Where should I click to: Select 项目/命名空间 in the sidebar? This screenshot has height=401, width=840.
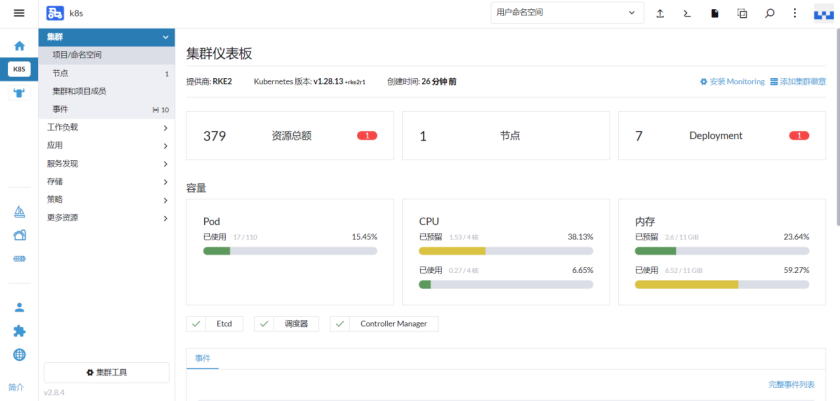pyautogui.click(x=107, y=55)
